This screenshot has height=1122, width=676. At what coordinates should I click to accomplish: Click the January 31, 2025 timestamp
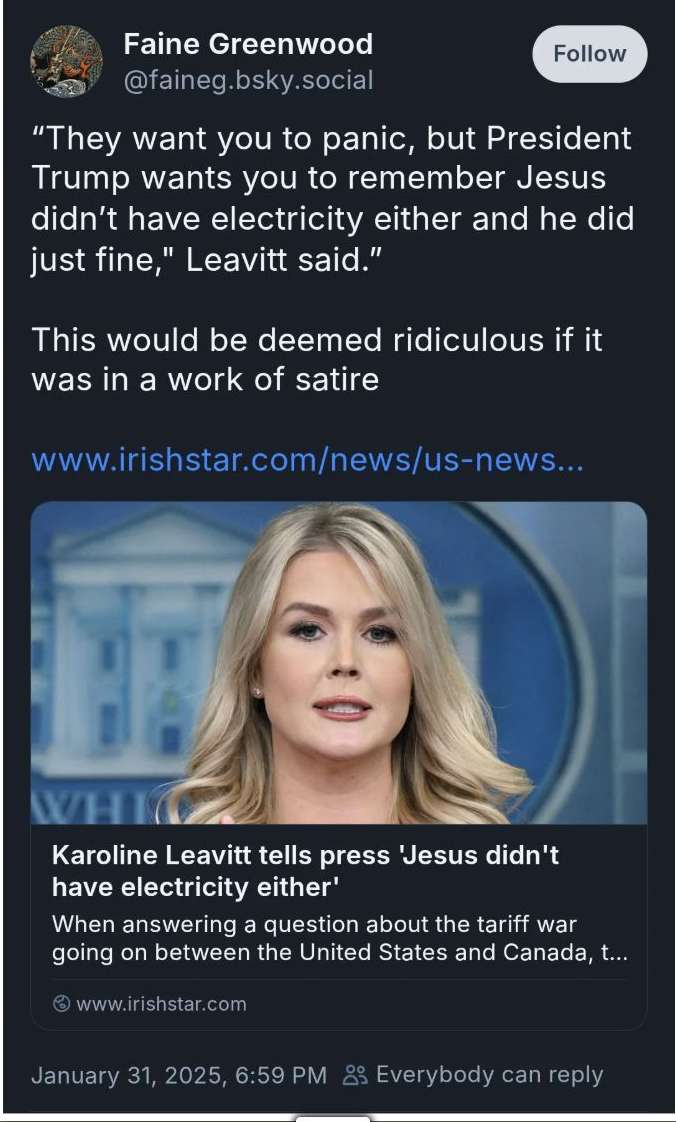point(179,1075)
